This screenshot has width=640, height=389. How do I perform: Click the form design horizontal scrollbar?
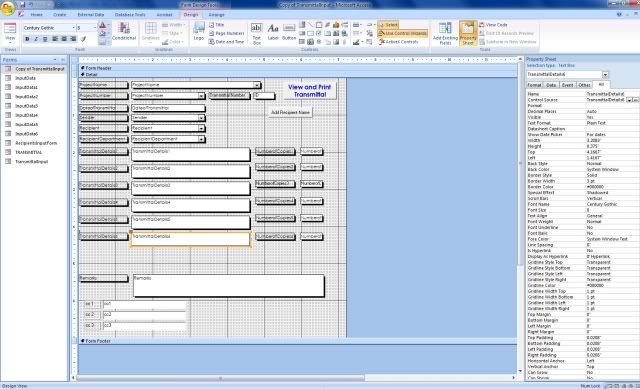pos(220,378)
